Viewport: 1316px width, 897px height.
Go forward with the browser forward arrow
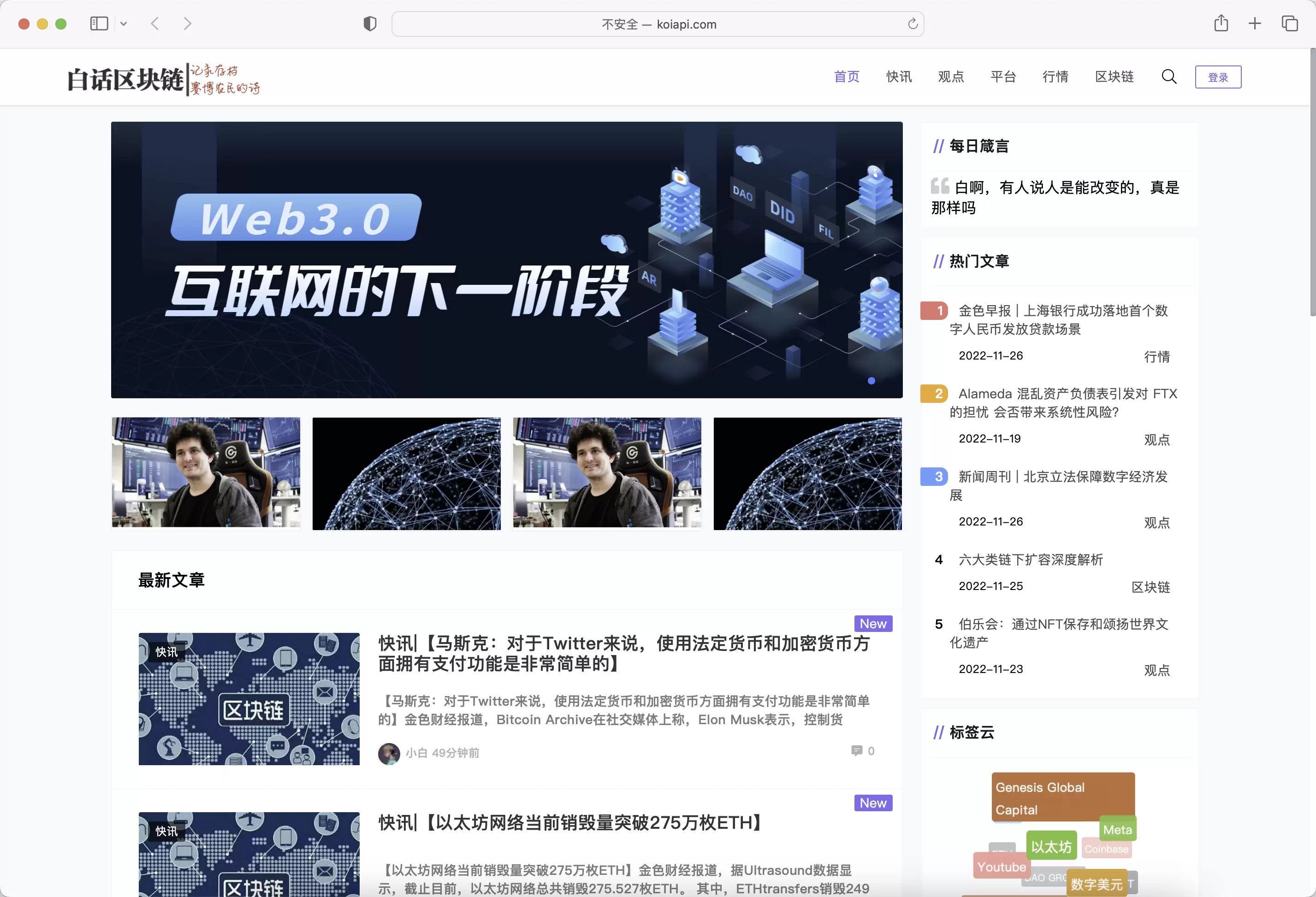click(187, 24)
